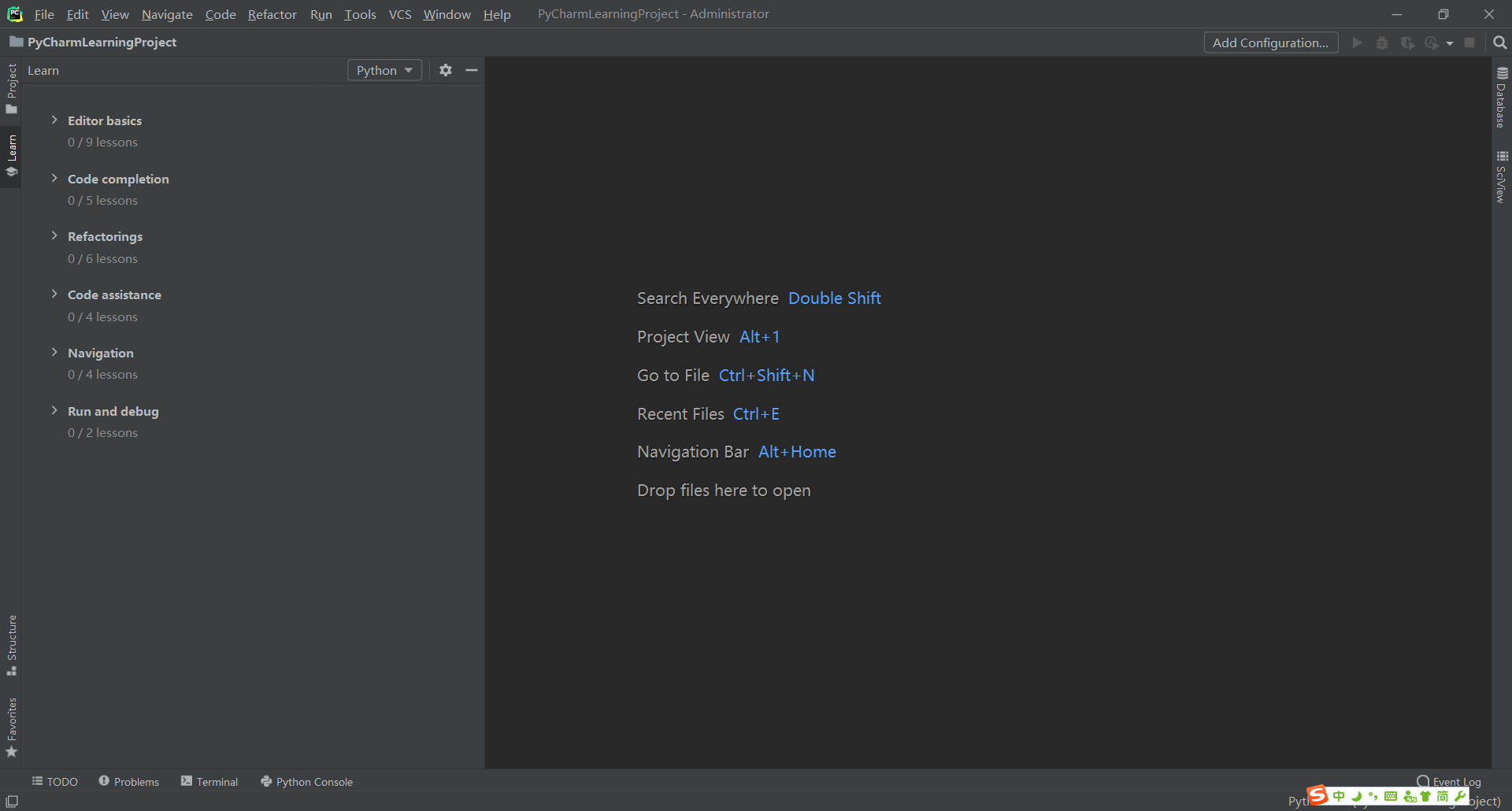The image size is (1512, 811).
Task: Click the folder icon beside PyCharmLearningProject
Action: click(16, 42)
